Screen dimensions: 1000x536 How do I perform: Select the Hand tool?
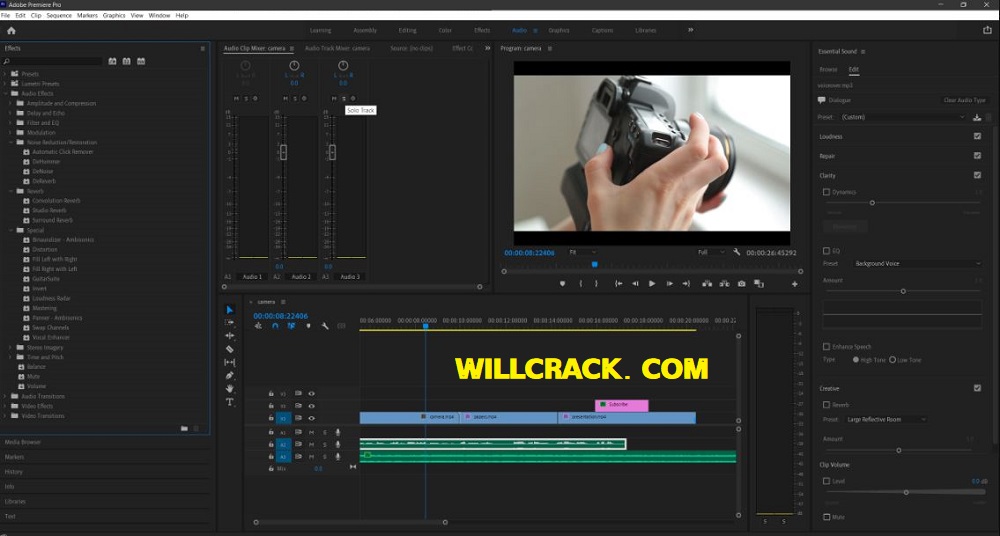pos(230,389)
